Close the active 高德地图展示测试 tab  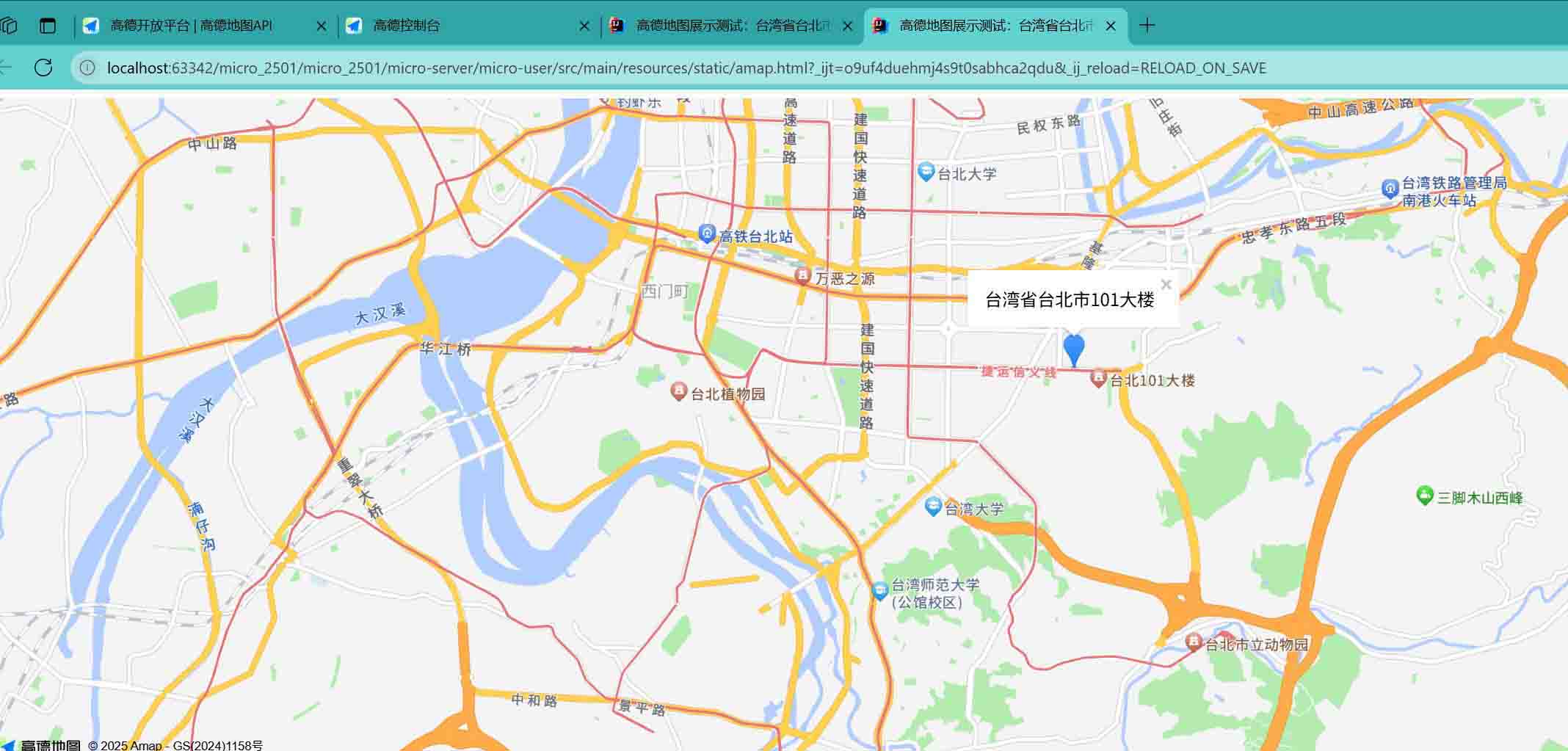click(x=1111, y=26)
